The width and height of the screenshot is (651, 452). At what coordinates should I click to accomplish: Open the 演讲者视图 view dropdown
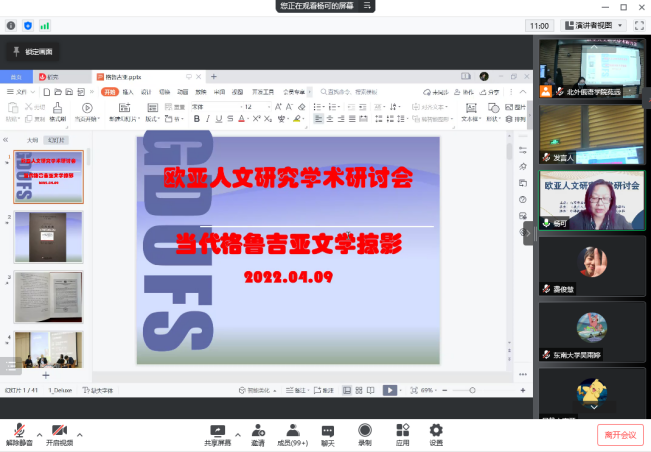coord(592,26)
